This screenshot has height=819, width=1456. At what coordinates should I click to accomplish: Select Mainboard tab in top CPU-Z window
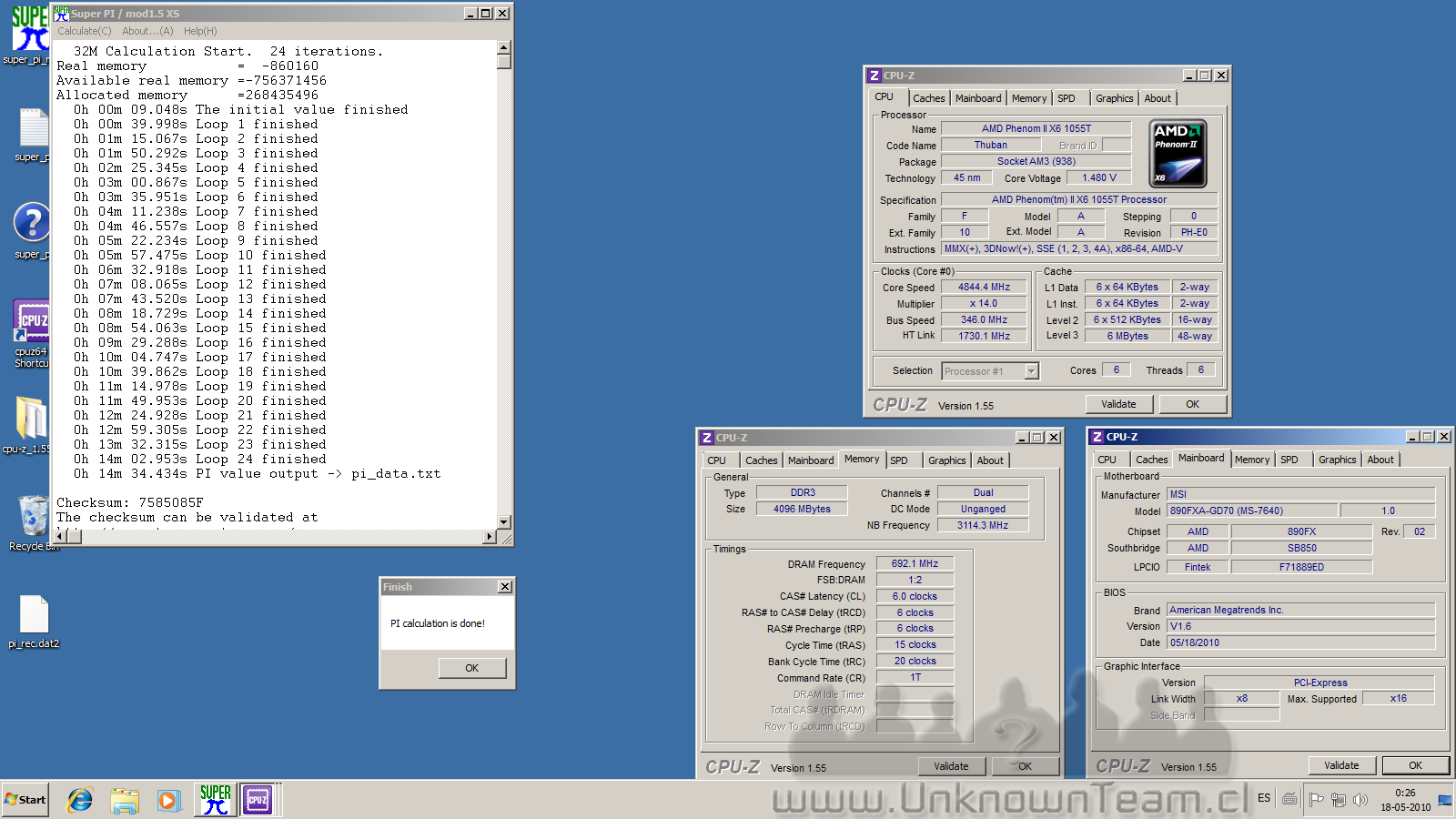978,98
